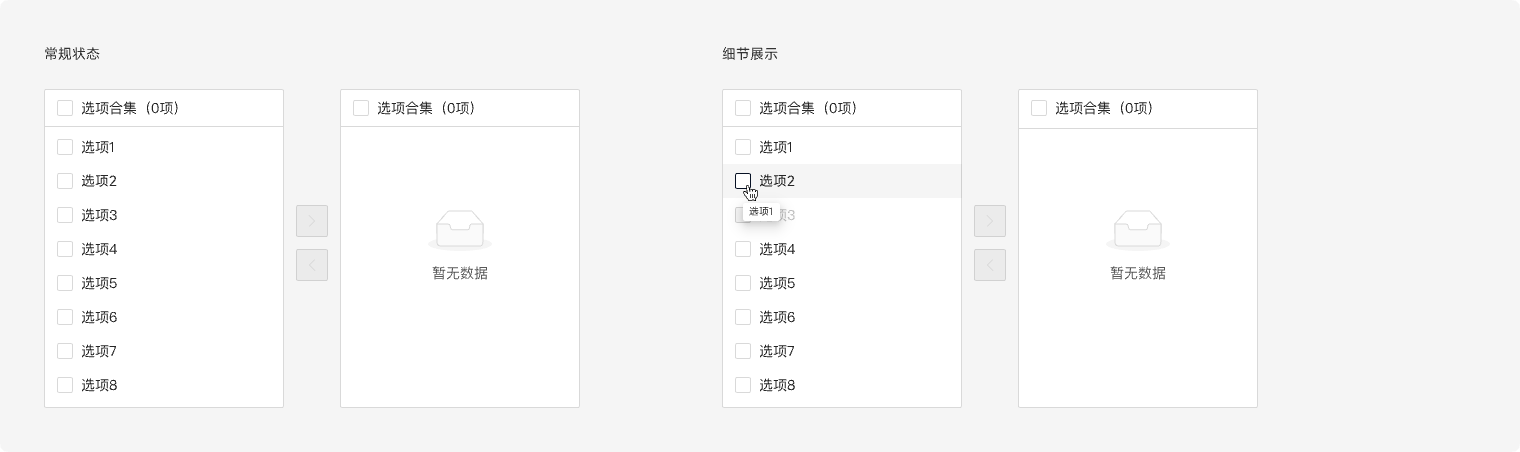Click the 选项6 label in 细节展示 list
1520x452 pixels.
click(777, 317)
